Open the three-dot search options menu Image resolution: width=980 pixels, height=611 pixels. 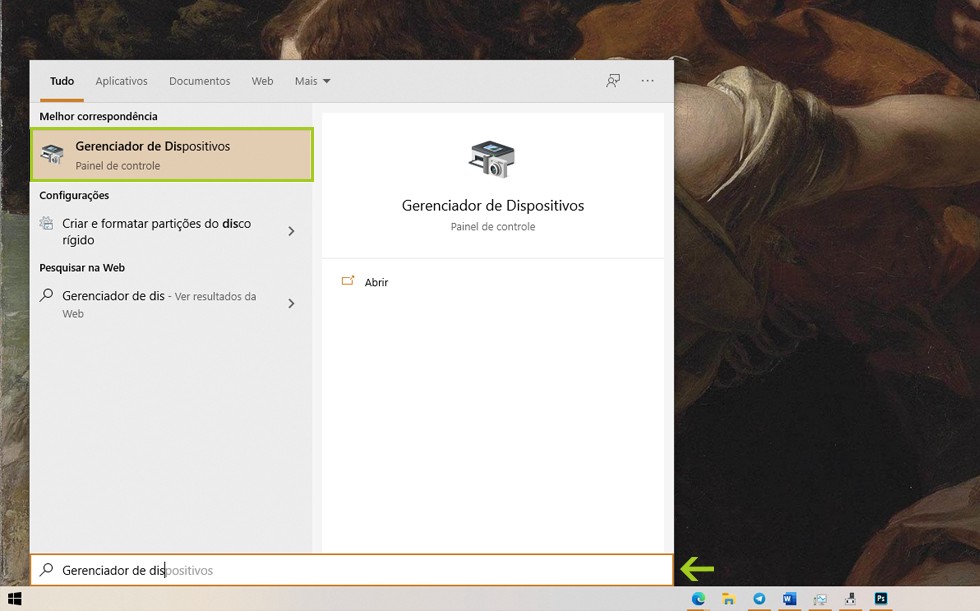pyautogui.click(x=647, y=81)
